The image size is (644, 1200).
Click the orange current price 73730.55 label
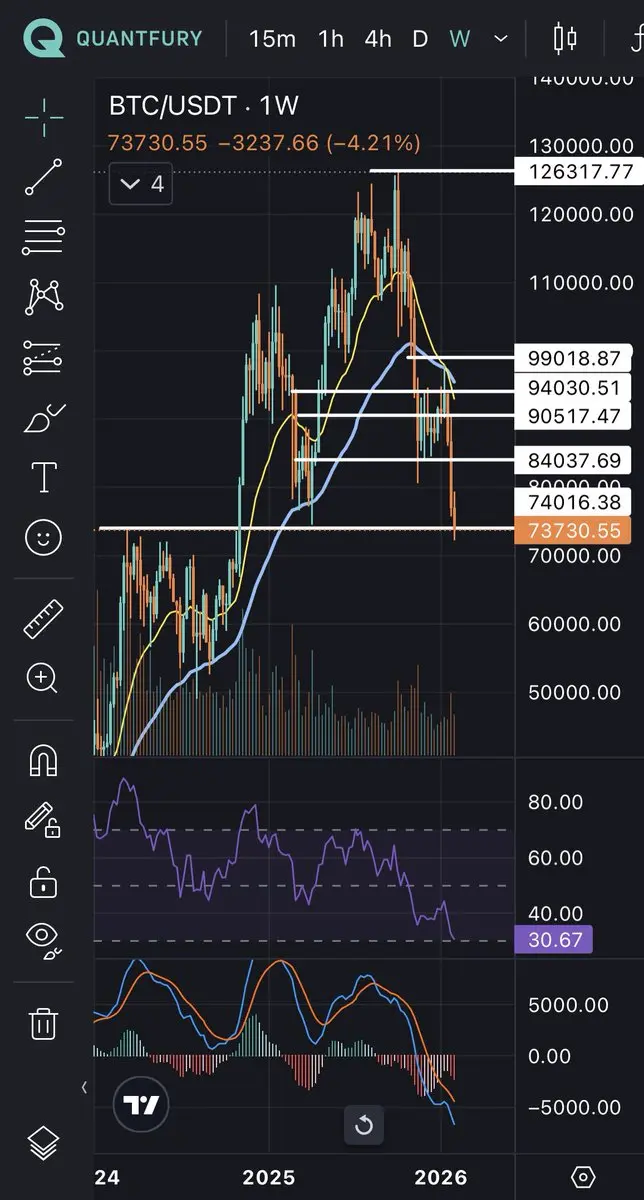click(x=574, y=530)
